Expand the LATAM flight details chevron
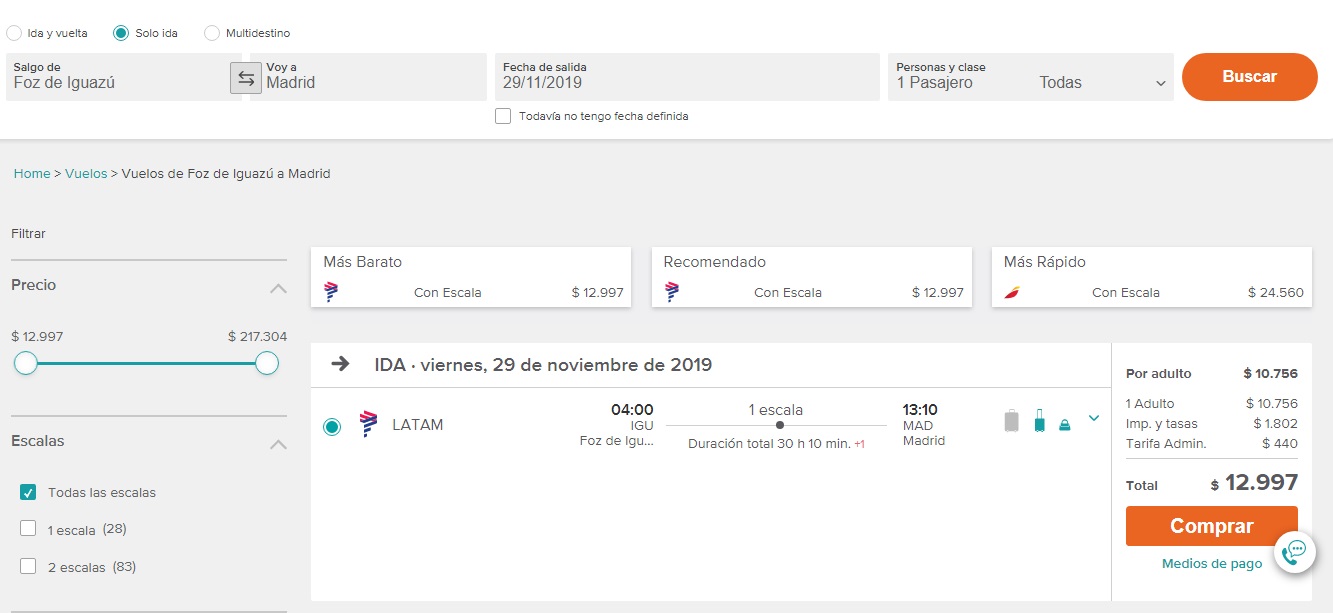Viewport: 1333px width, 613px height. (x=1093, y=418)
